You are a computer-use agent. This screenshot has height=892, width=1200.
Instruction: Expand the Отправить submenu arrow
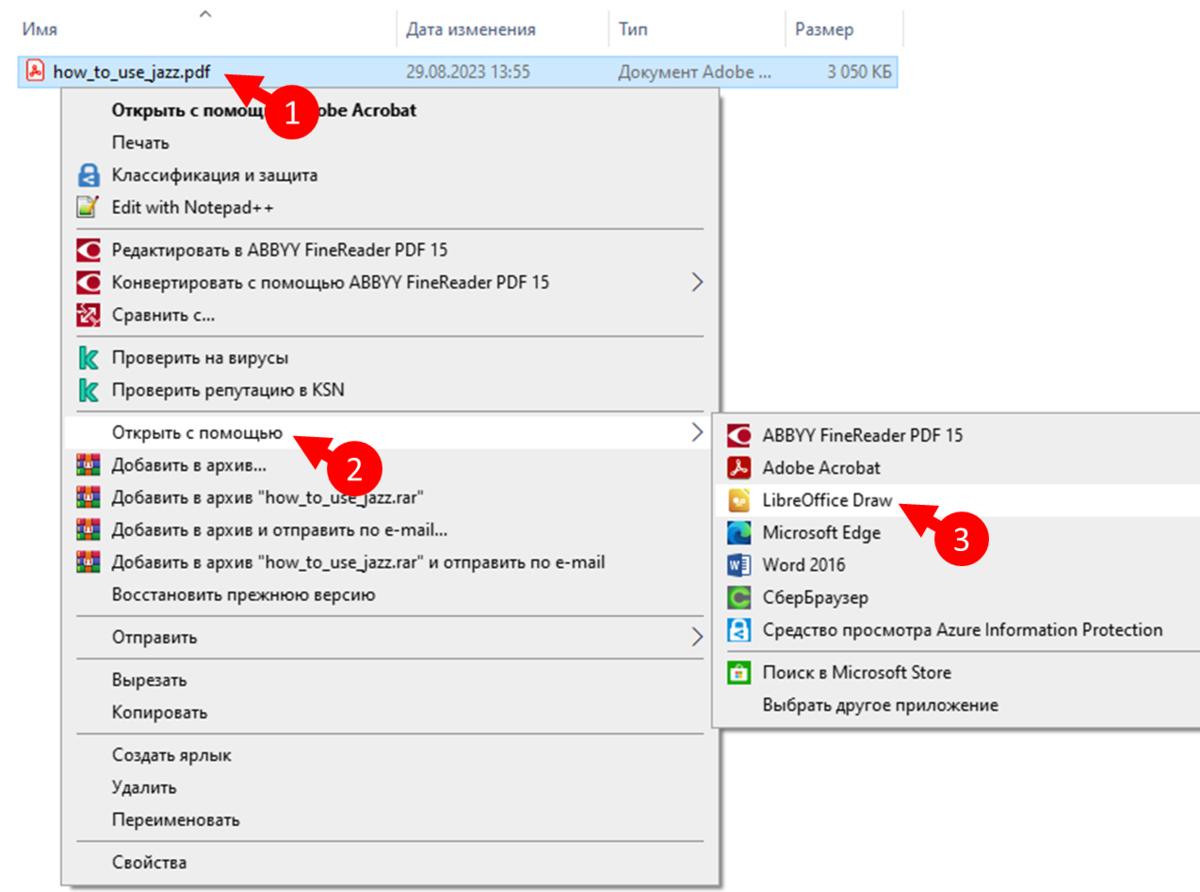698,637
